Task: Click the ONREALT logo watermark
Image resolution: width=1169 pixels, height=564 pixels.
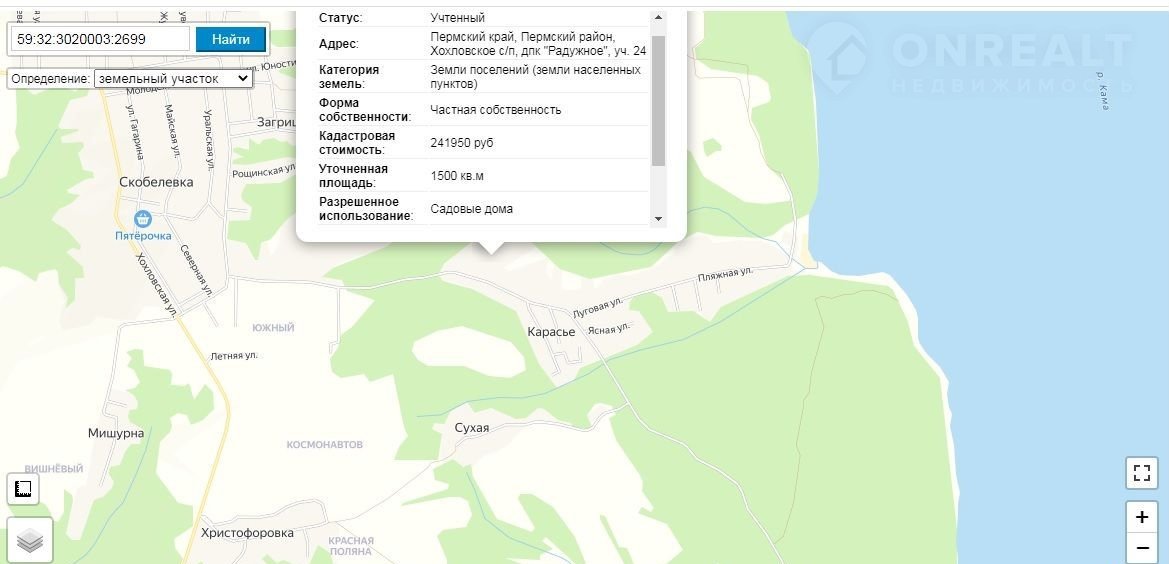Action: coord(968,58)
